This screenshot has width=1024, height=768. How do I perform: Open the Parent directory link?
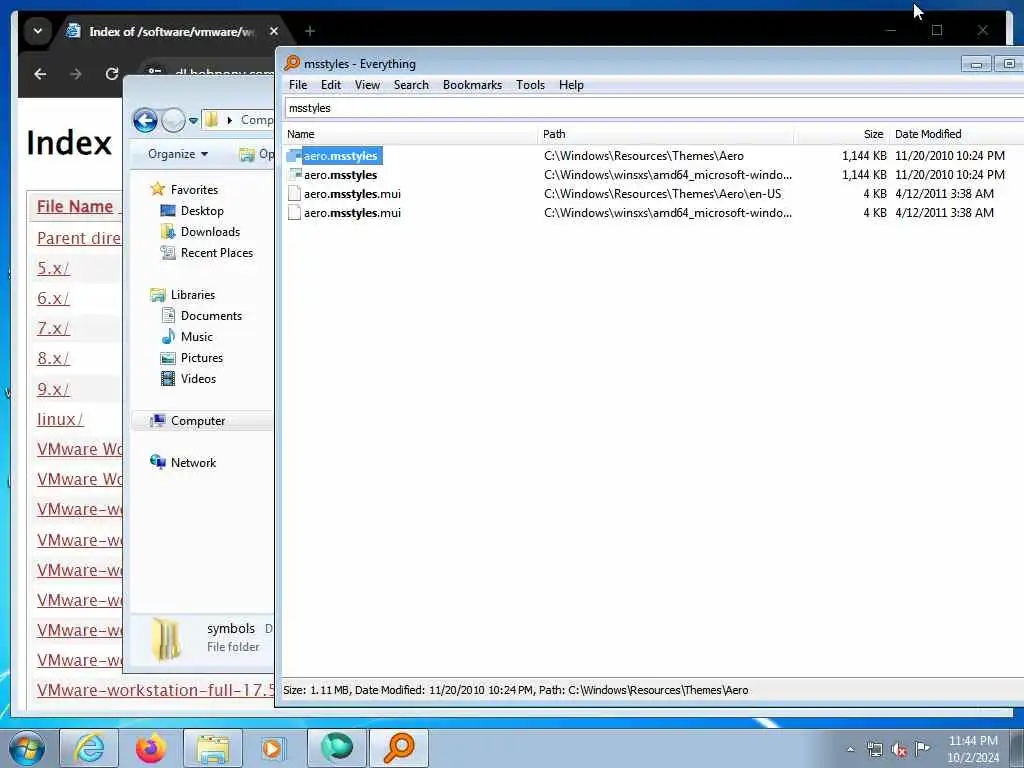pos(79,238)
